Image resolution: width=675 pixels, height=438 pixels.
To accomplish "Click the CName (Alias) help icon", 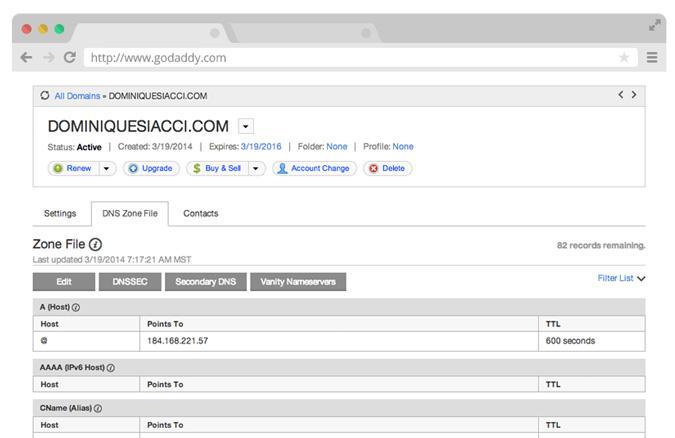I will point(99,409).
